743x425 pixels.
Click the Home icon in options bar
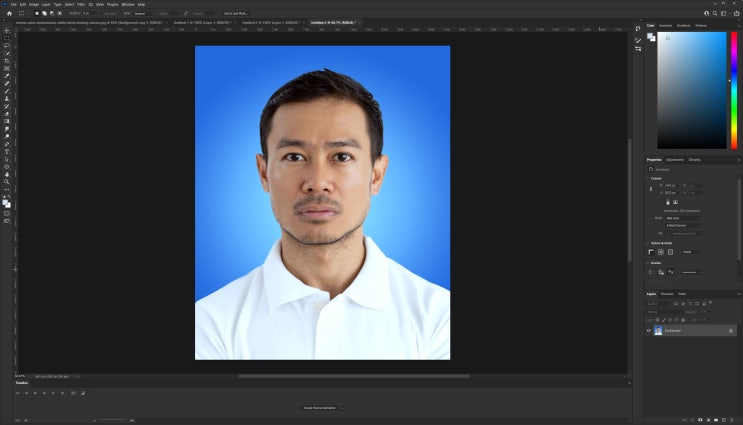tap(7, 13)
